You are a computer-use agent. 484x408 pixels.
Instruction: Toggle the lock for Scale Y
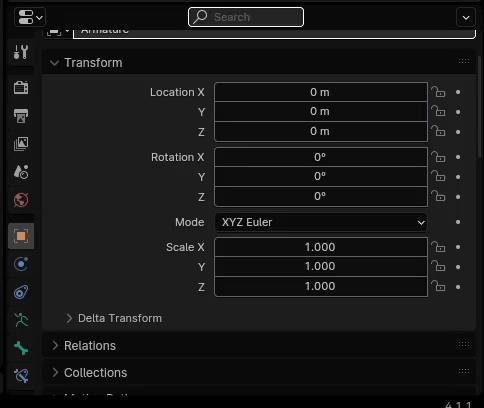tap(438, 266)
